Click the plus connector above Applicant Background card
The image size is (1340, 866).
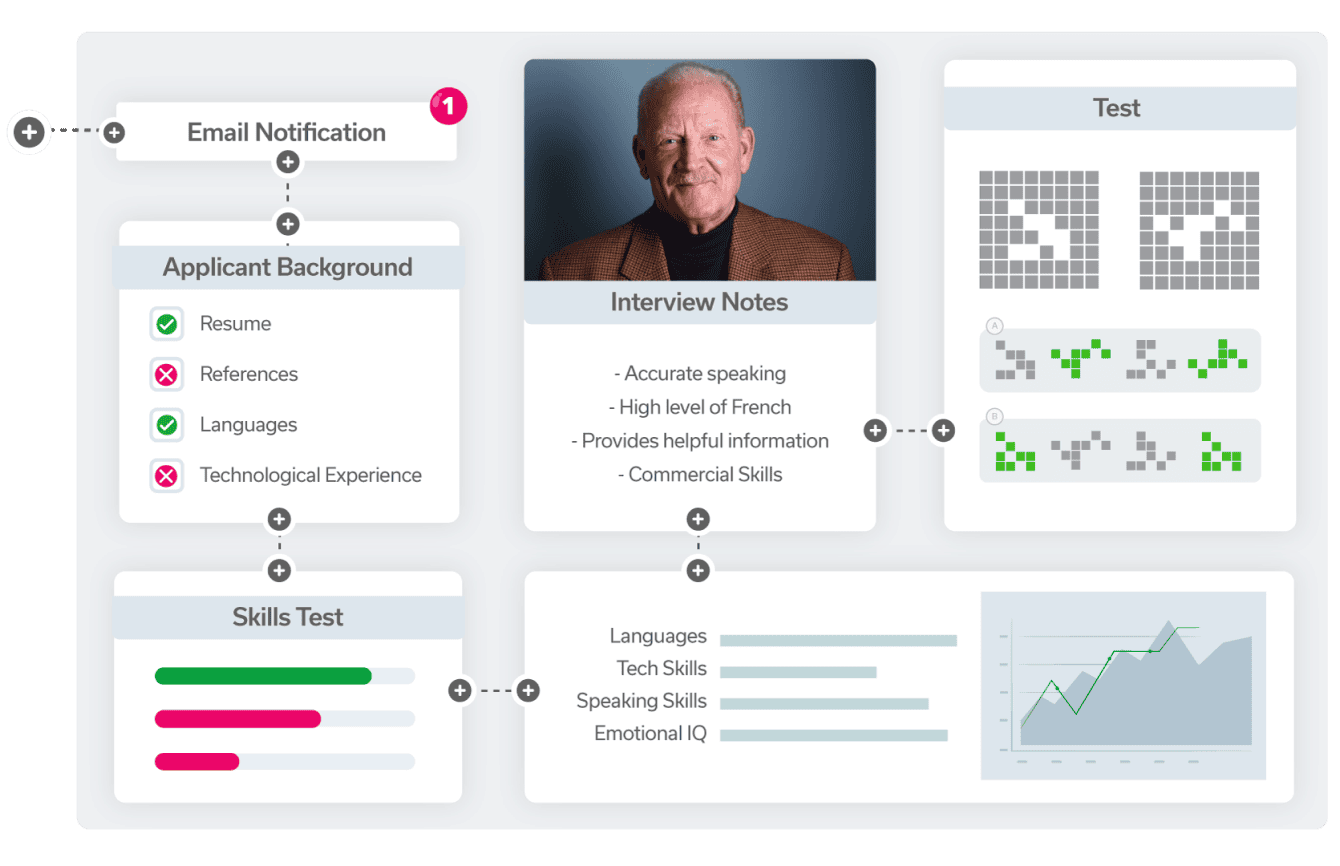(287, 223)
